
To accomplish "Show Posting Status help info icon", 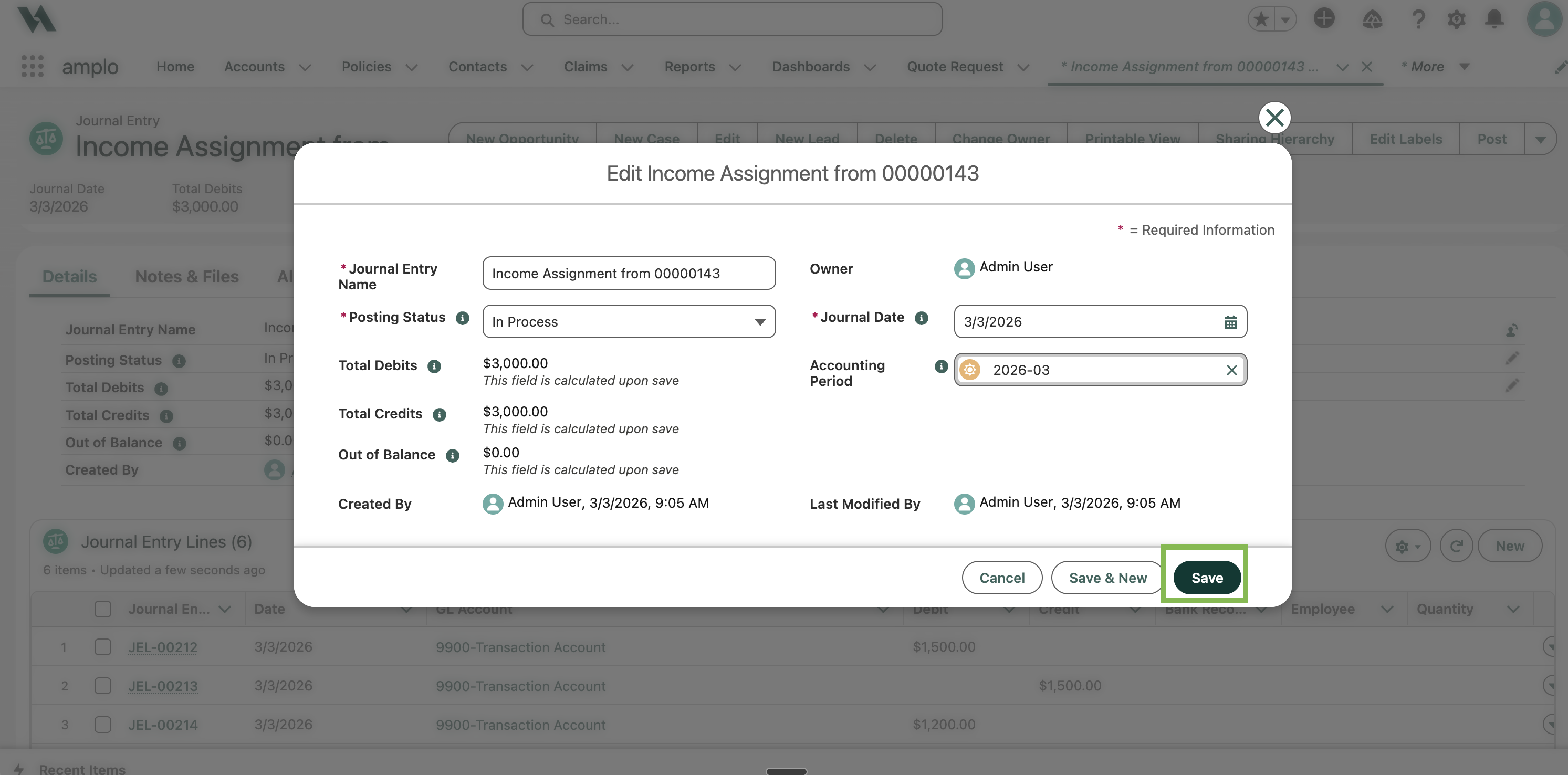I will 463,318.
